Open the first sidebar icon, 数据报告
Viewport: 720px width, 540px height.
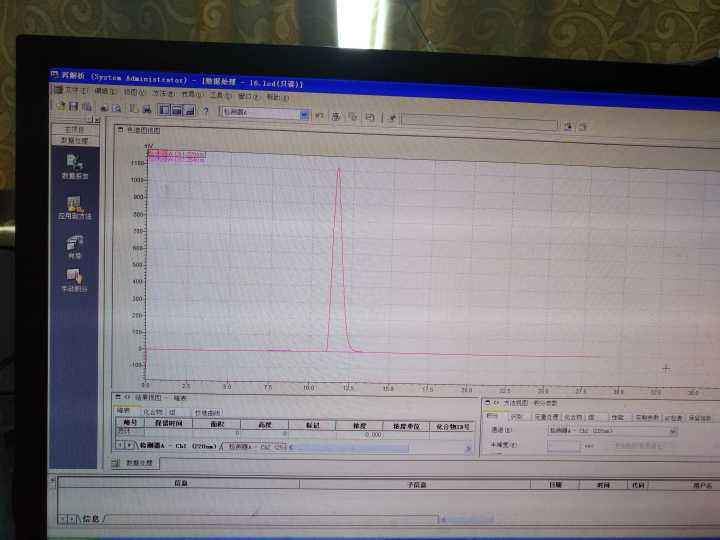pyautogui.click(x=75, y=167)
